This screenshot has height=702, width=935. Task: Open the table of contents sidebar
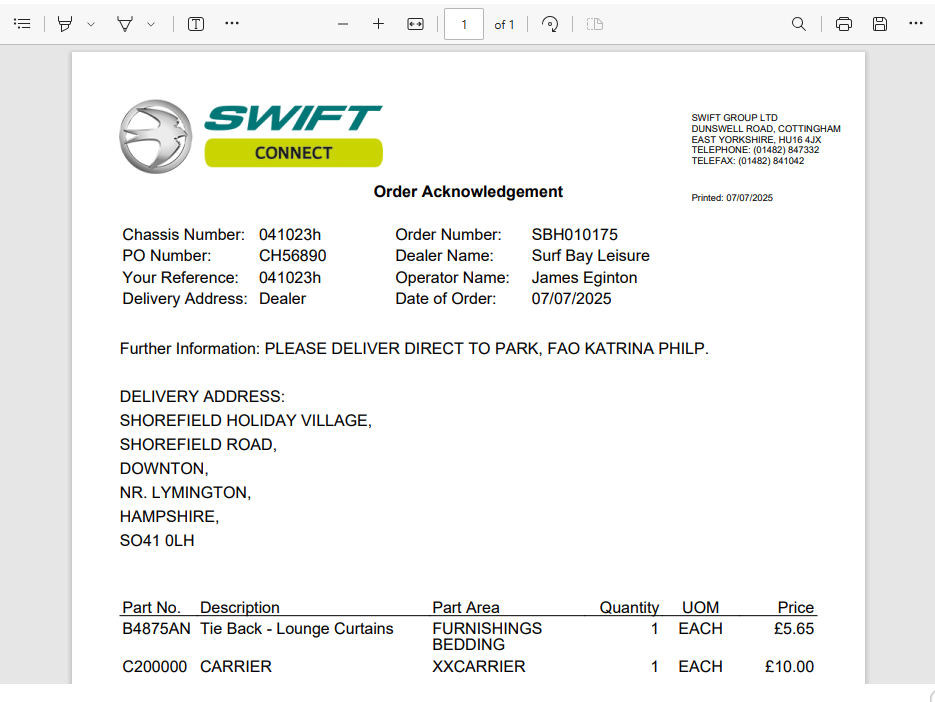22,24
